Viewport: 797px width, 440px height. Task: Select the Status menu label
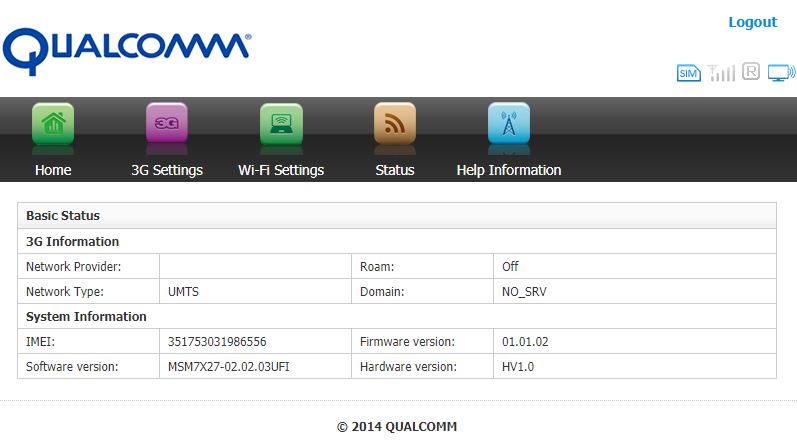[x=395, y=170]
